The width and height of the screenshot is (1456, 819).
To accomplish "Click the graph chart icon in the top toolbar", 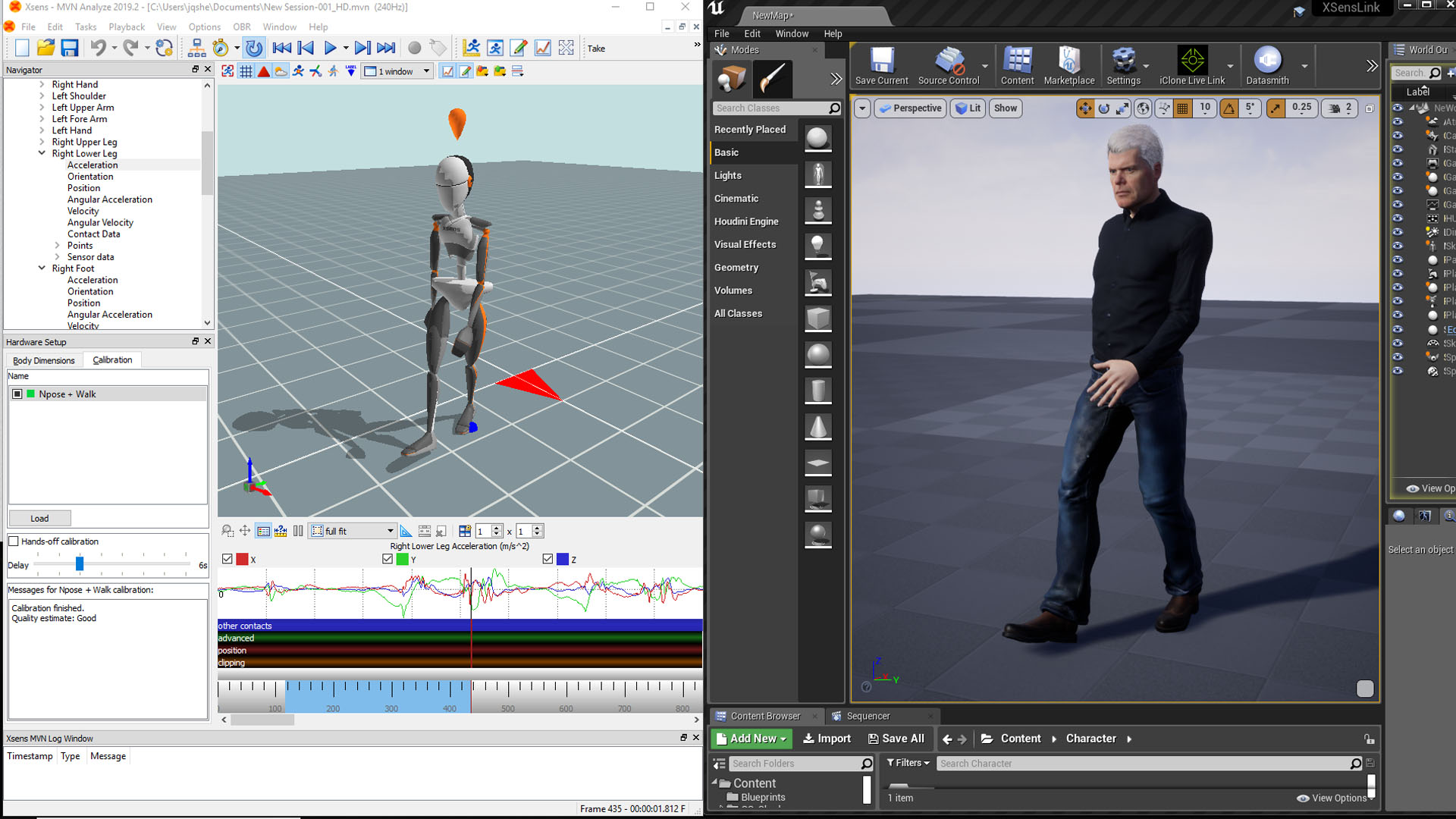I will 543,49.
